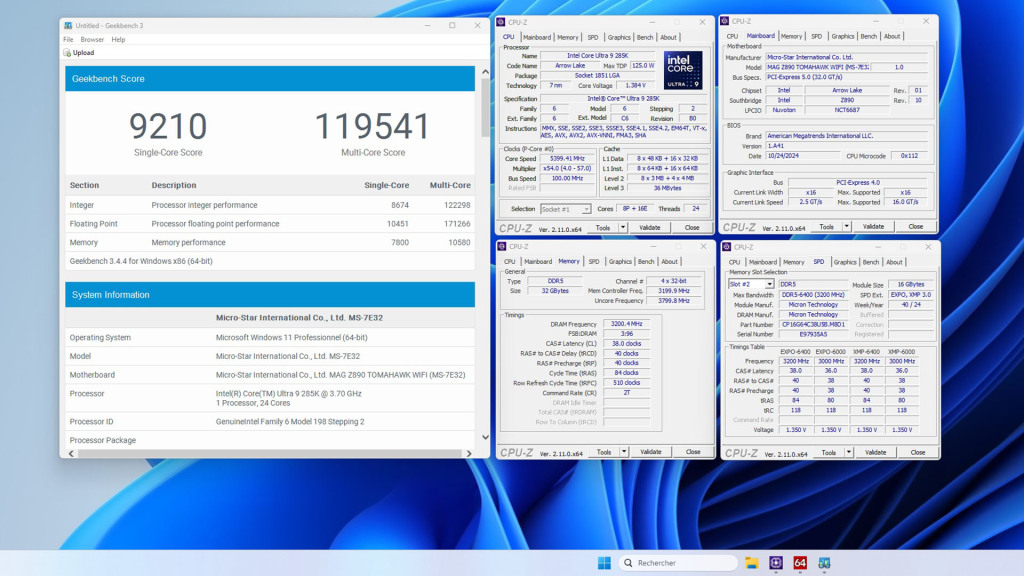Click CPU-Z icon in Mainboard window title
1024x576 pixels.
click(x=724, y=21)
